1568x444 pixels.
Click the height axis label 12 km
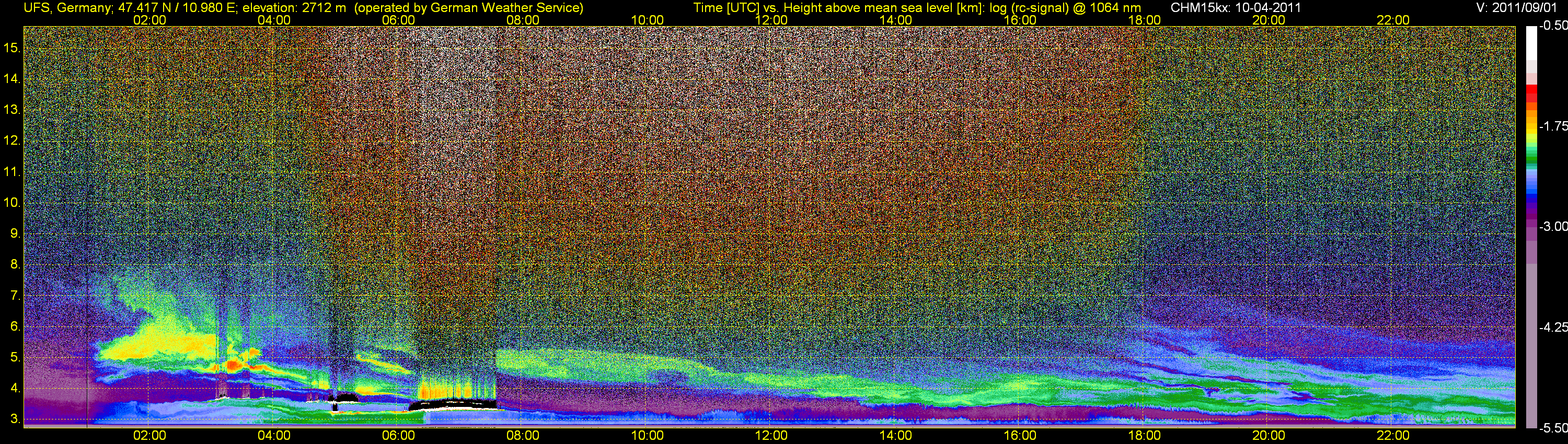[11, 141]
